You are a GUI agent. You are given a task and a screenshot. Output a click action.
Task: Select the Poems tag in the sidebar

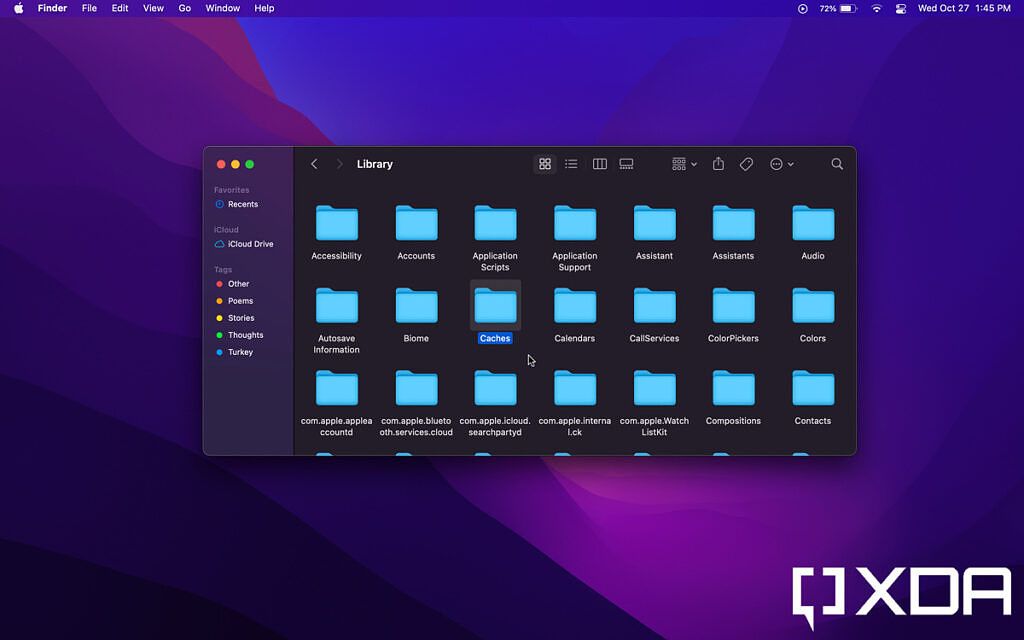pos(240,300)
